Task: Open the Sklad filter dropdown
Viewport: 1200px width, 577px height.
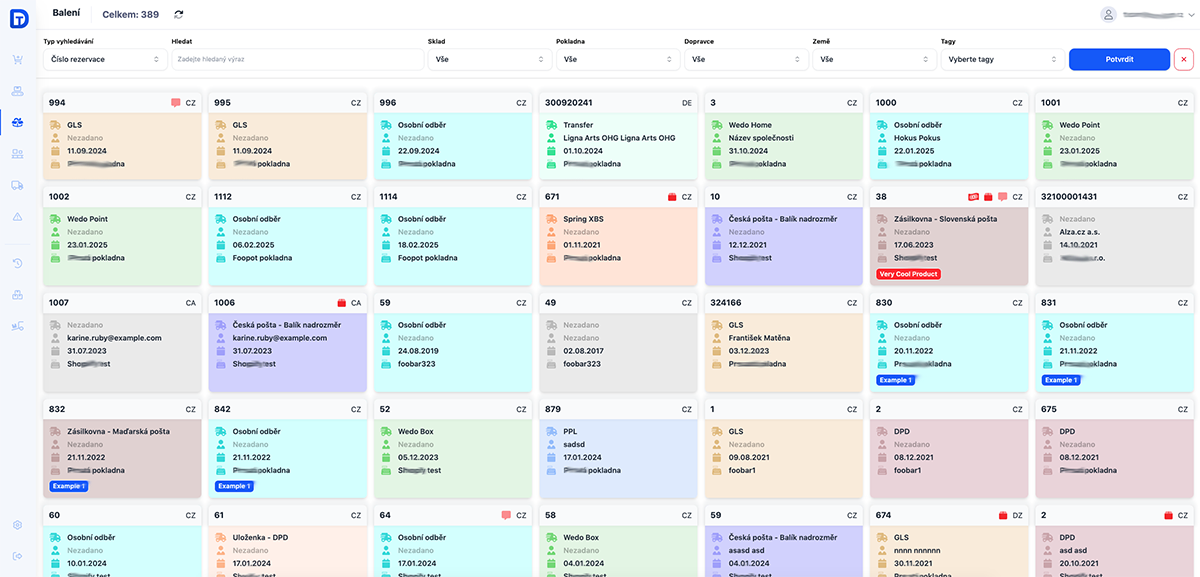Action: (489, 59)
